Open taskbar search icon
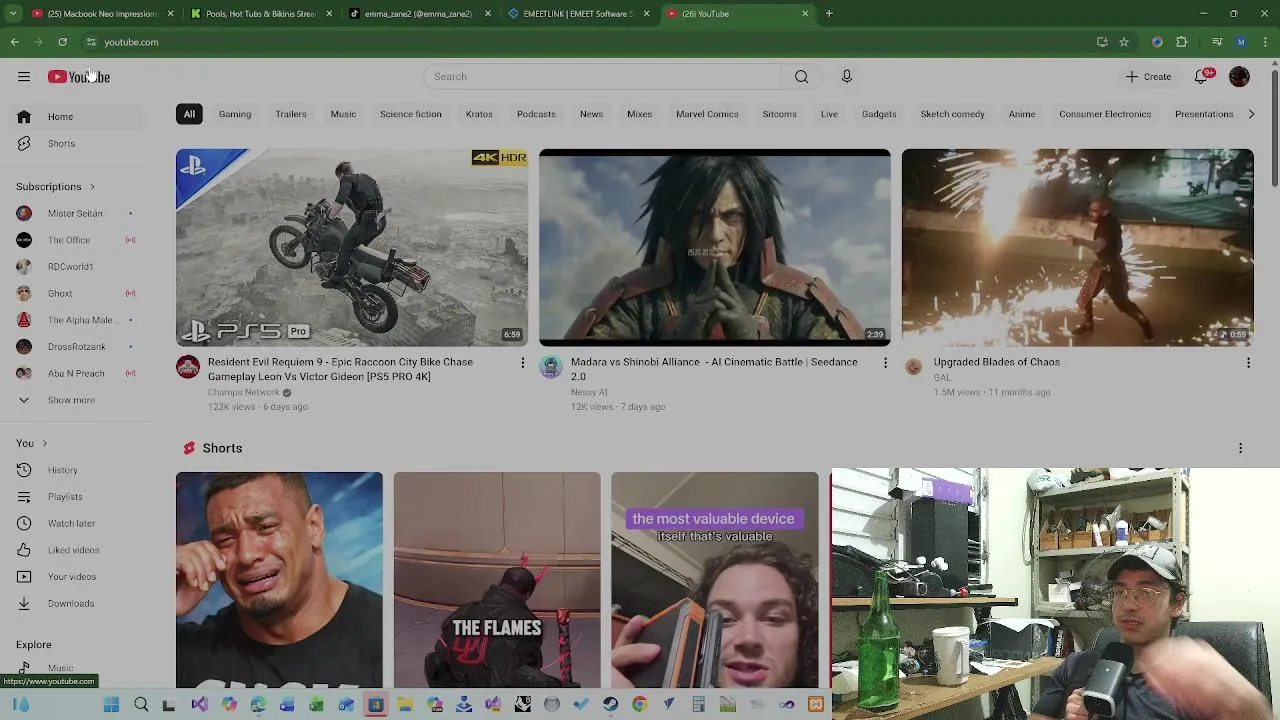This screenshot has height=720, width=1280. pyautogui.click(x=141, y=705)
